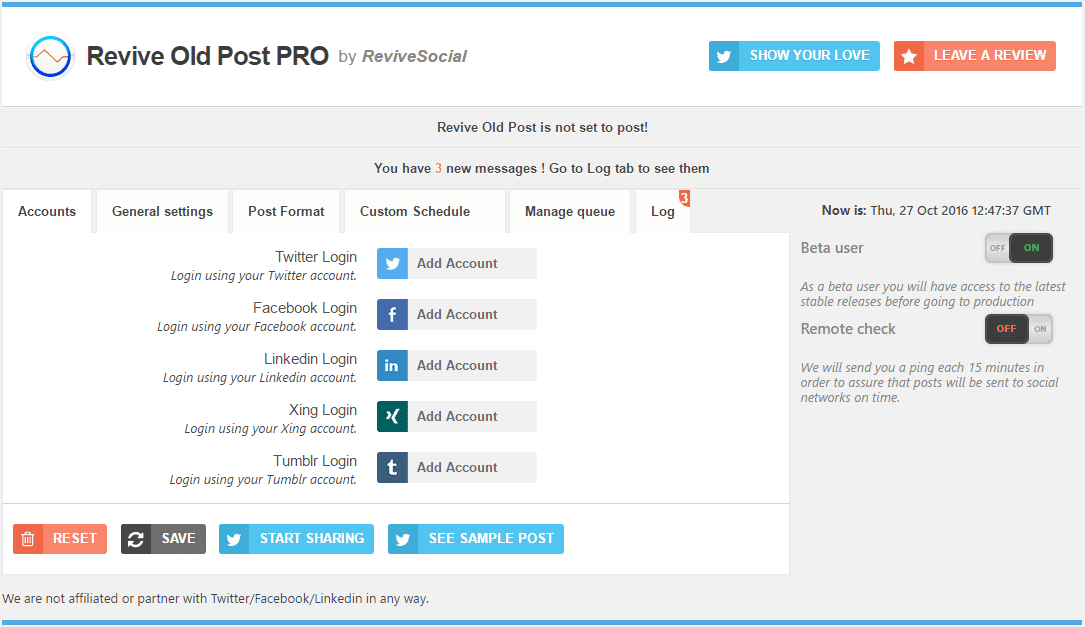Open the Post Format tab

point(286,211)
